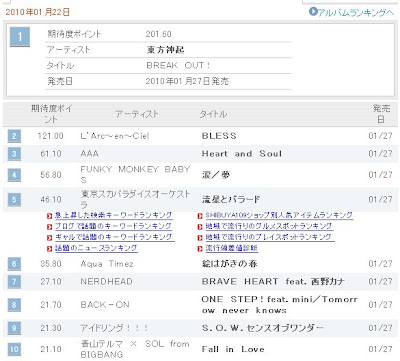Click artist BACK-ON

coord(105,305)
